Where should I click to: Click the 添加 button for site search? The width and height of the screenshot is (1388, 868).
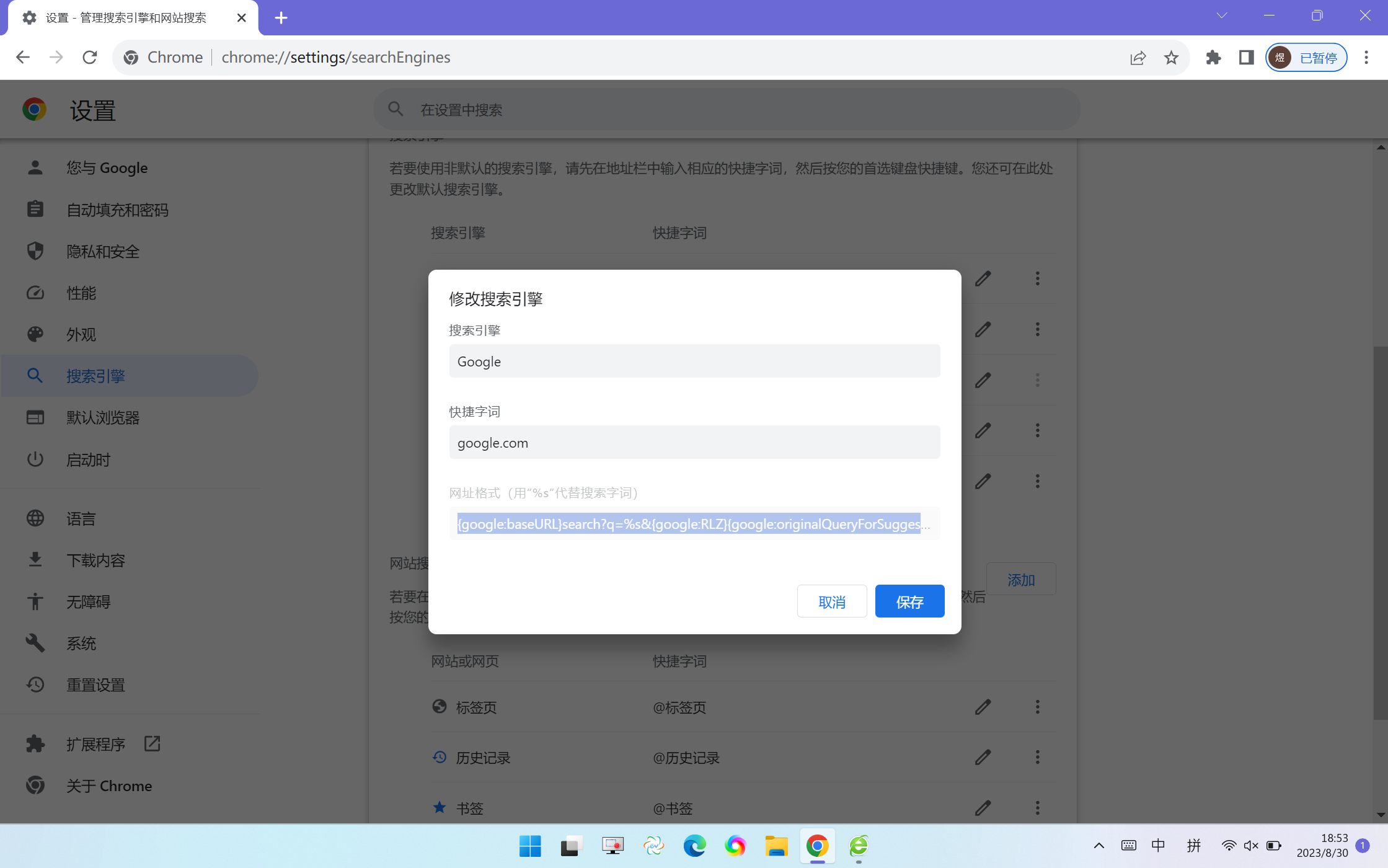(1021, 580)
